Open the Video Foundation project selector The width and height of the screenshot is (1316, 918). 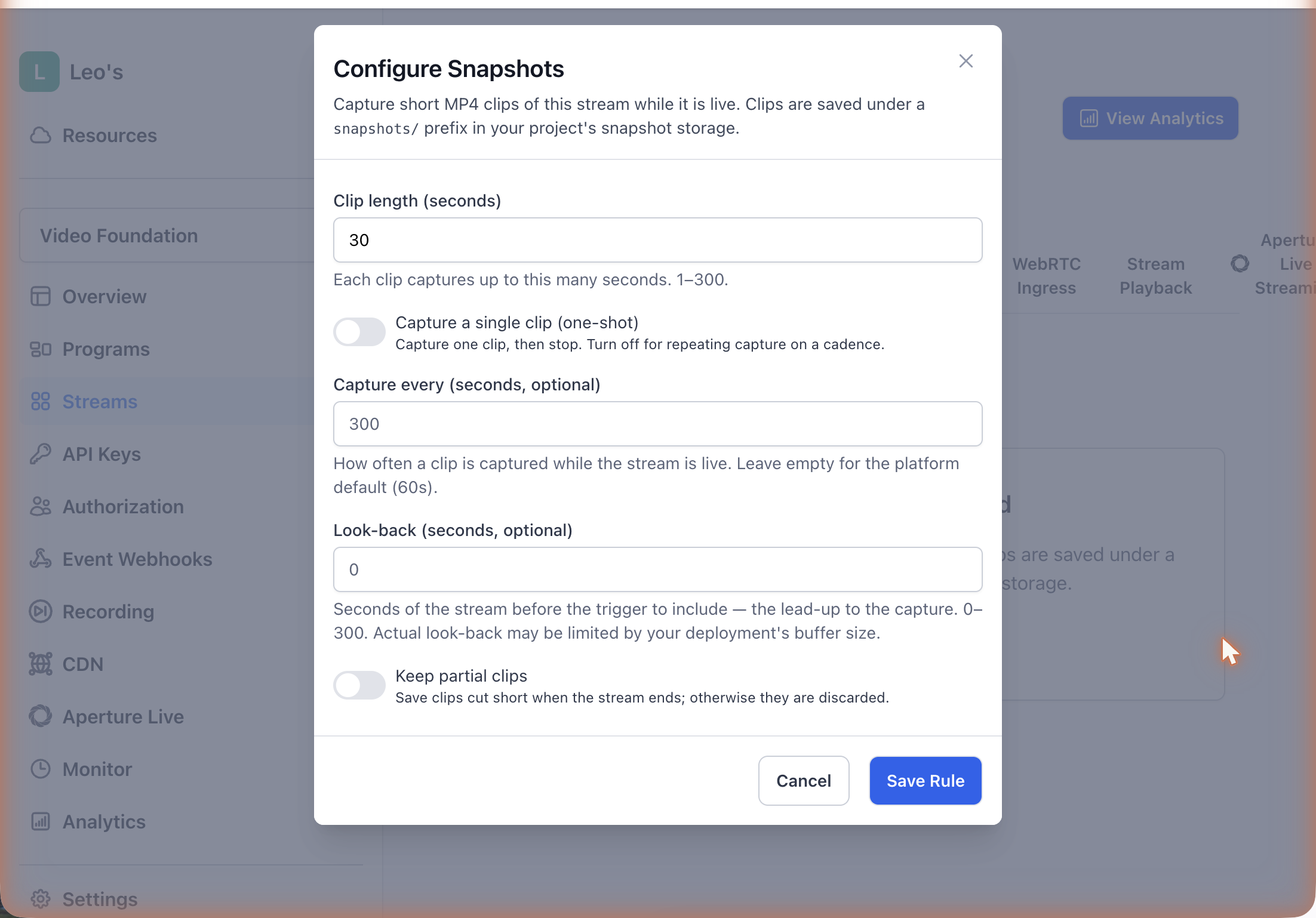tap(167, 236)
